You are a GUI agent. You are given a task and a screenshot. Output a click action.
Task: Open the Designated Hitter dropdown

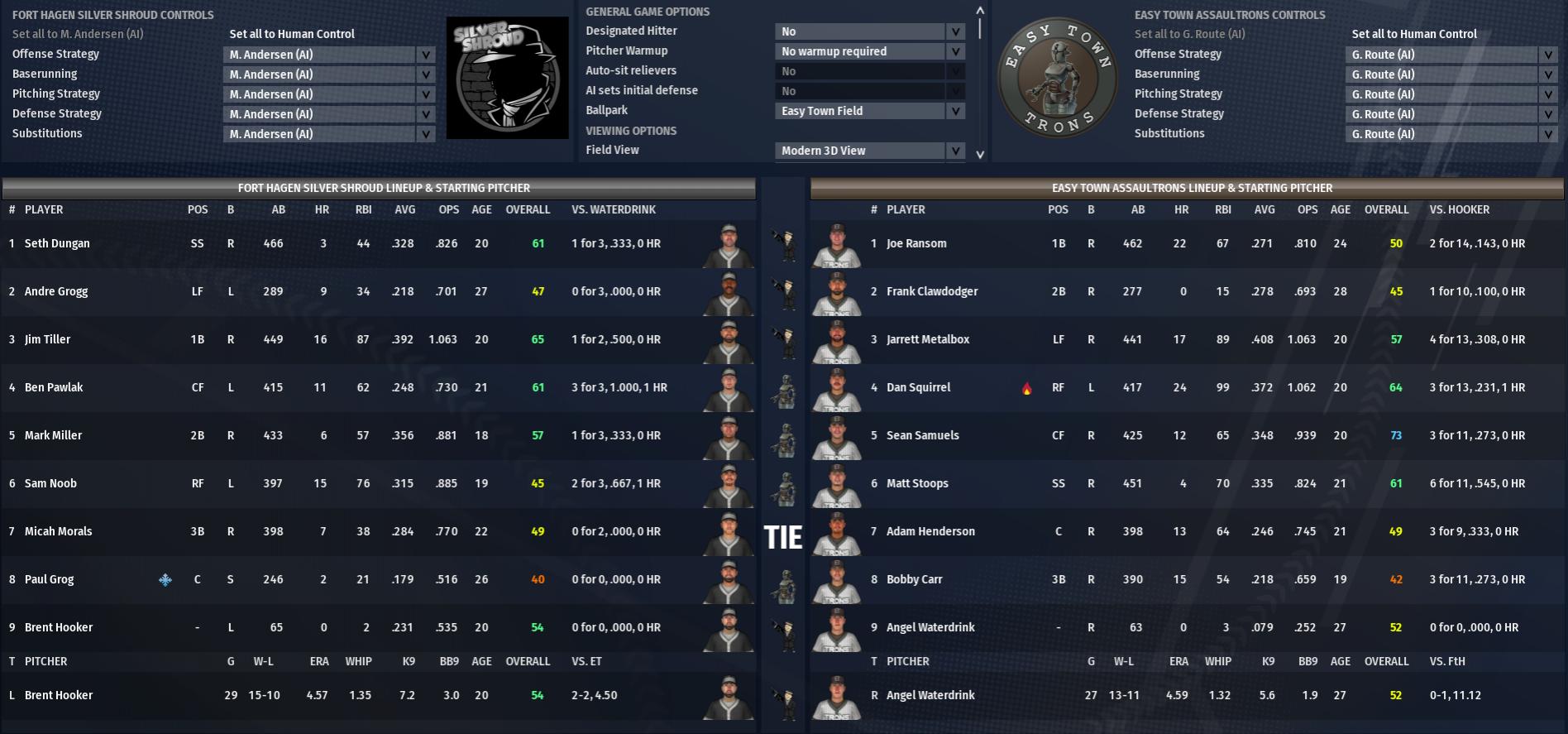click(870, 31)
